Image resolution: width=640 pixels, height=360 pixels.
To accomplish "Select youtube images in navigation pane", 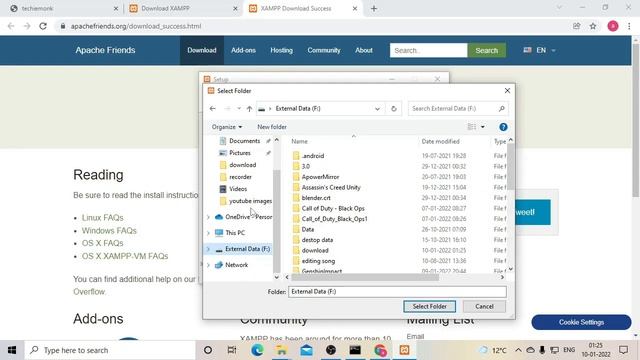I will pos(246,201).
